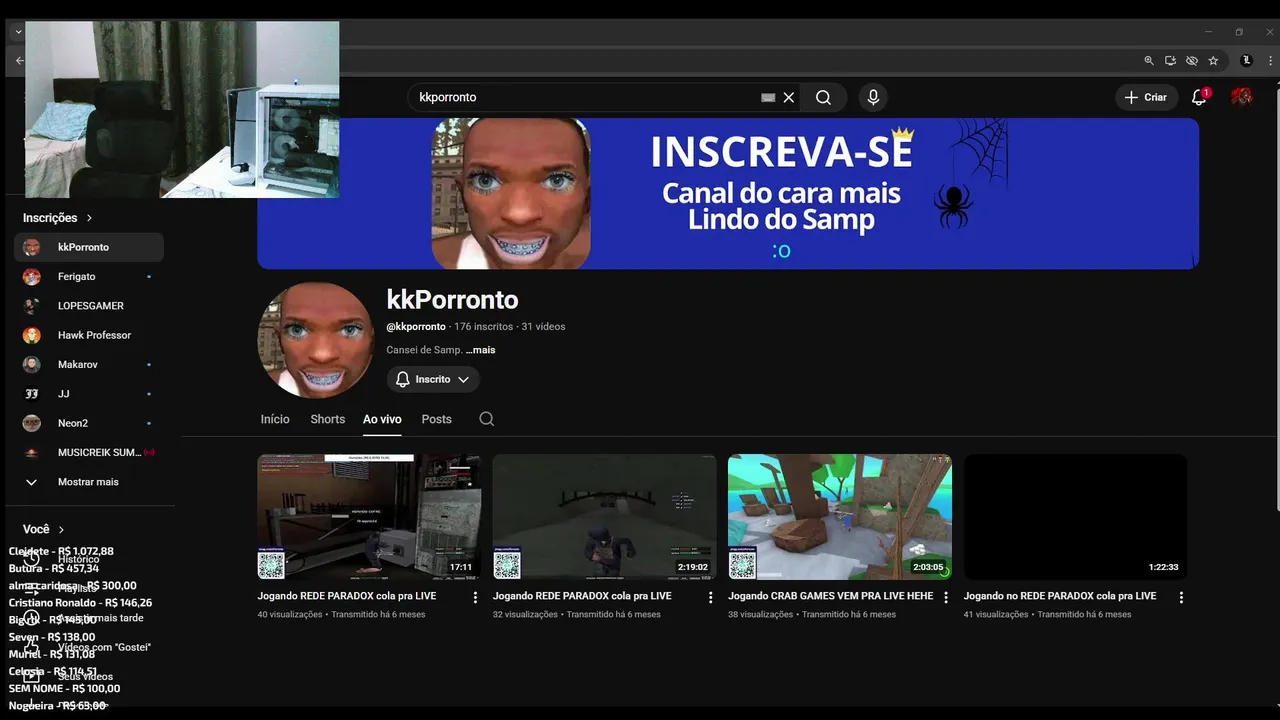Open options menu for CRAB GAMES video
Image resolution: width=1280 pixels, height=720 pixels.
946,597
